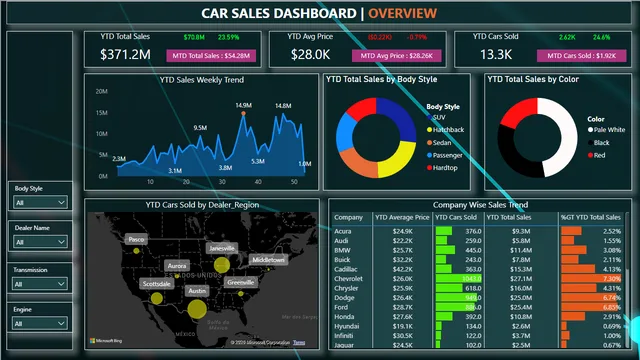The height and width of the screenshot is (360, 640).
Task: Sort by YTD Total Sales column header
Action: click(509, 218)
